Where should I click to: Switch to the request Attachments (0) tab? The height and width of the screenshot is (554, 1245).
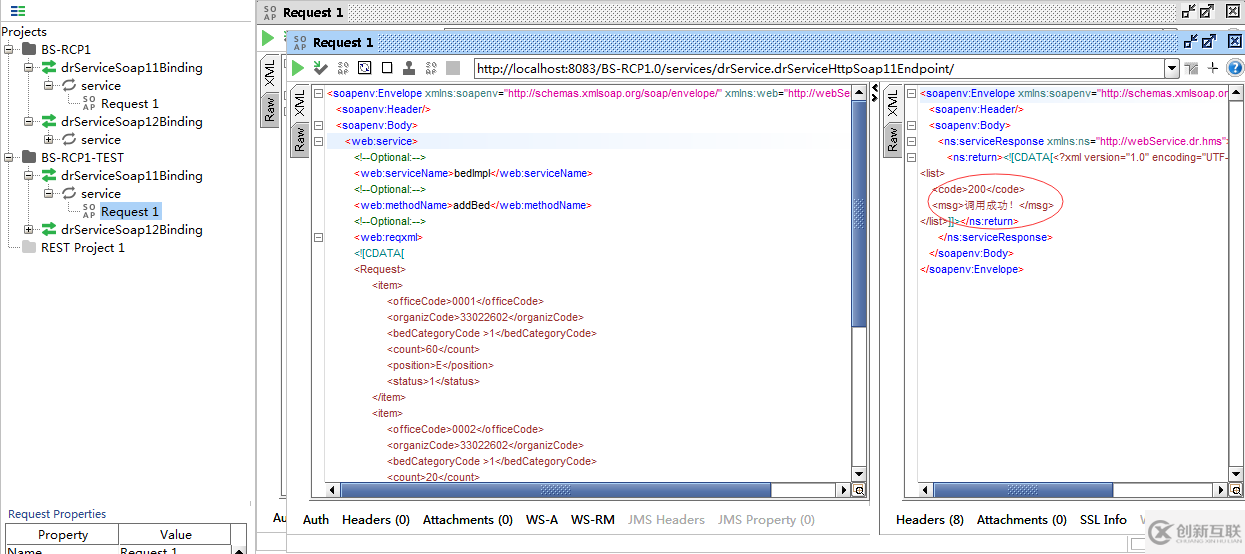[467, 519]
